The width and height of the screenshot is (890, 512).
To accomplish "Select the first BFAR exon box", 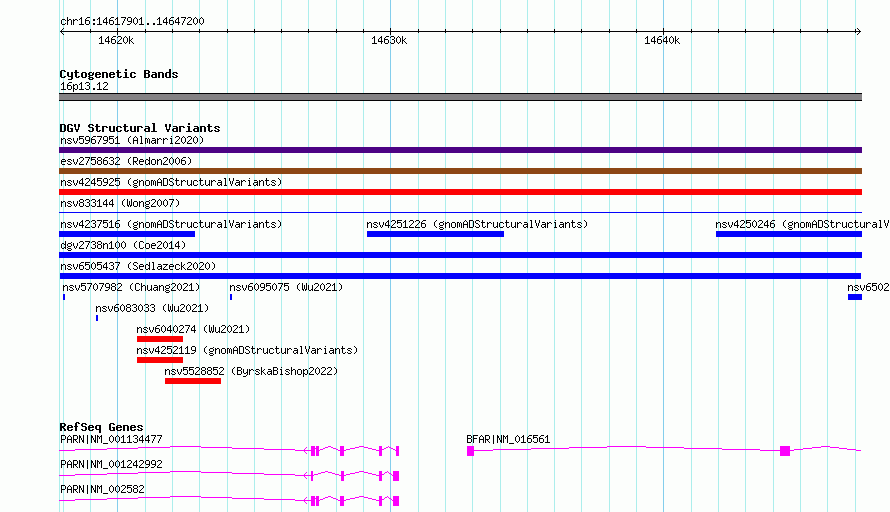I will tap(471, 451).
